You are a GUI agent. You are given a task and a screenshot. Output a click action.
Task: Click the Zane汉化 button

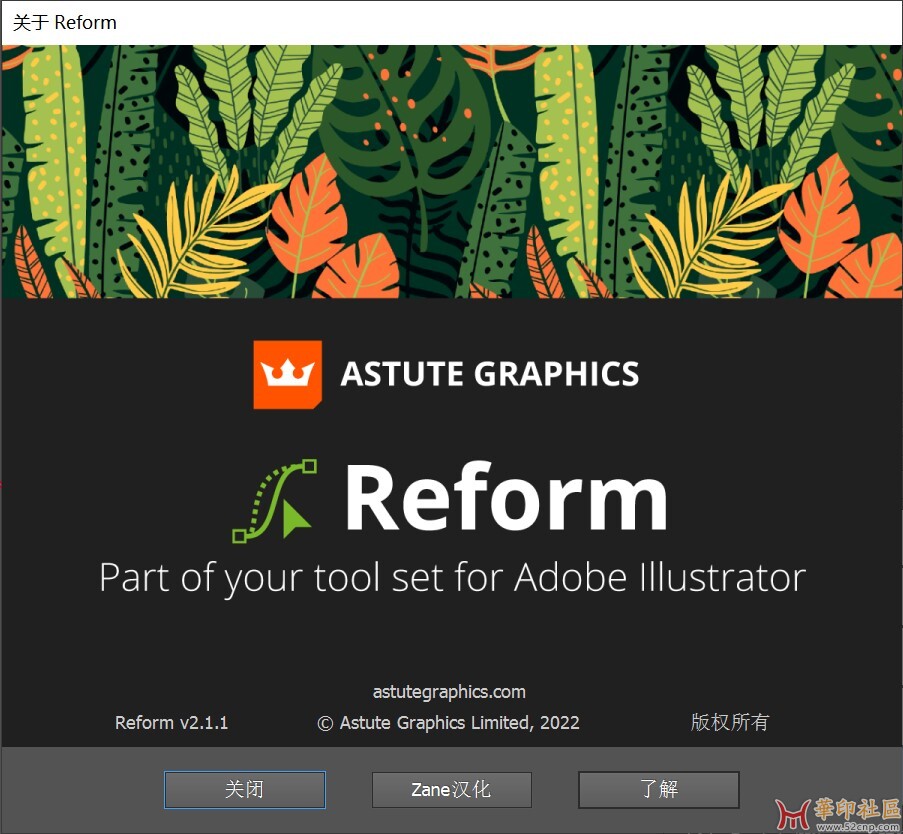[x=452, y=789]
